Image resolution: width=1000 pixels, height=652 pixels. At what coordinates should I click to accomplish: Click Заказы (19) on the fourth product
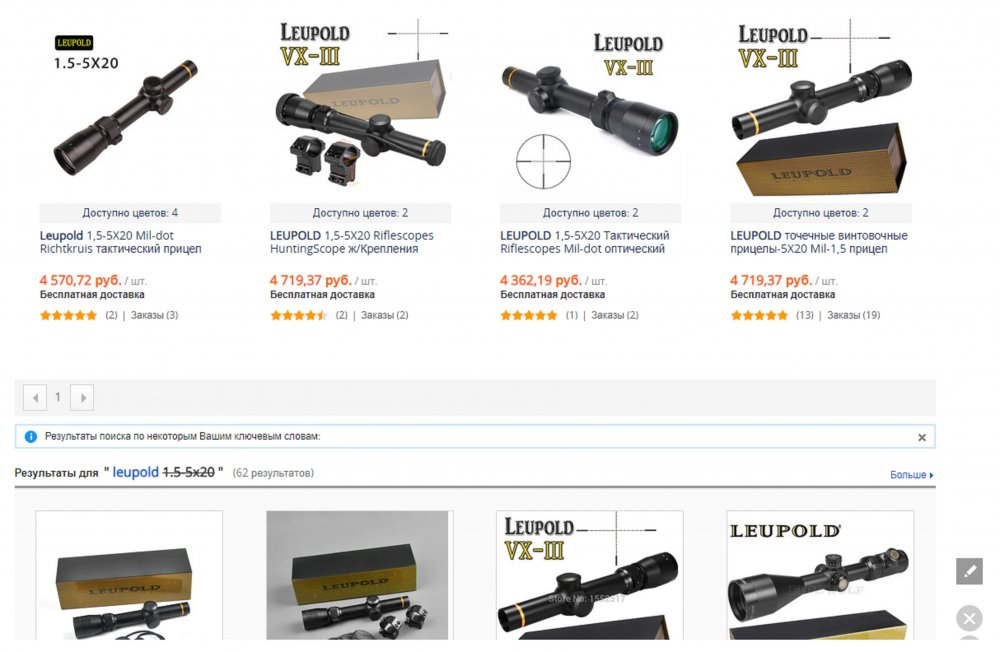tap(853, 315)
